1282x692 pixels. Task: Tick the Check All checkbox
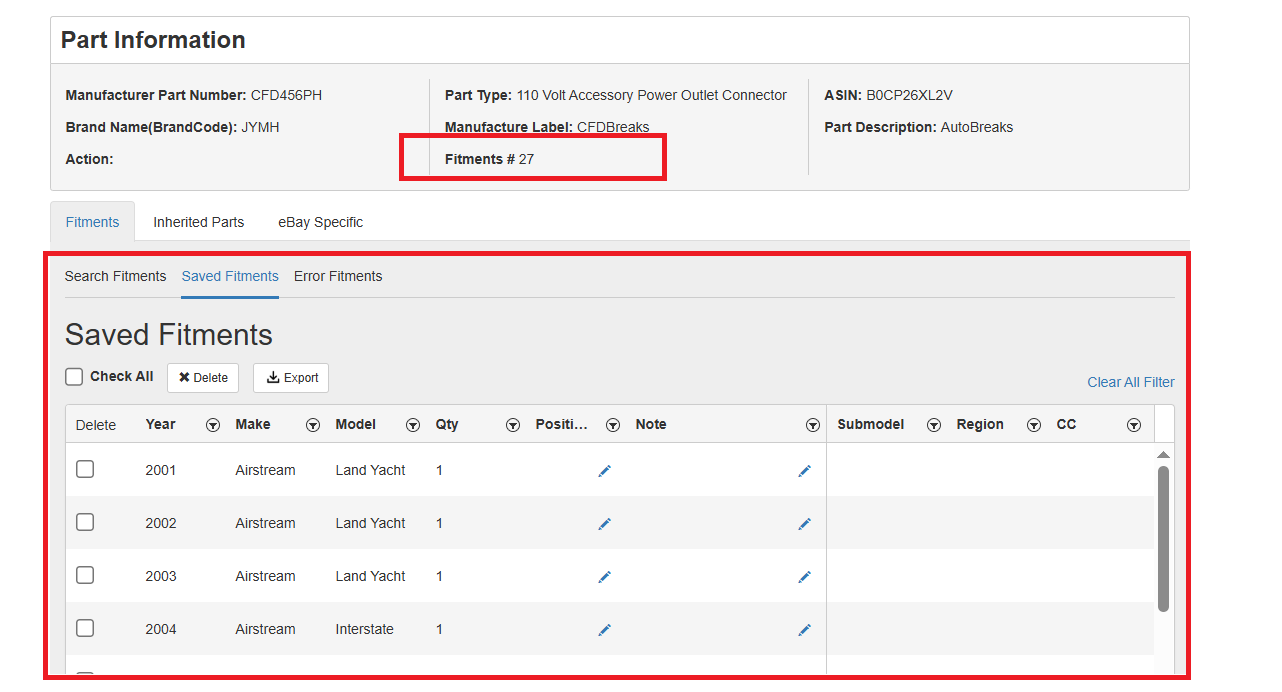[x=74, y=377]
